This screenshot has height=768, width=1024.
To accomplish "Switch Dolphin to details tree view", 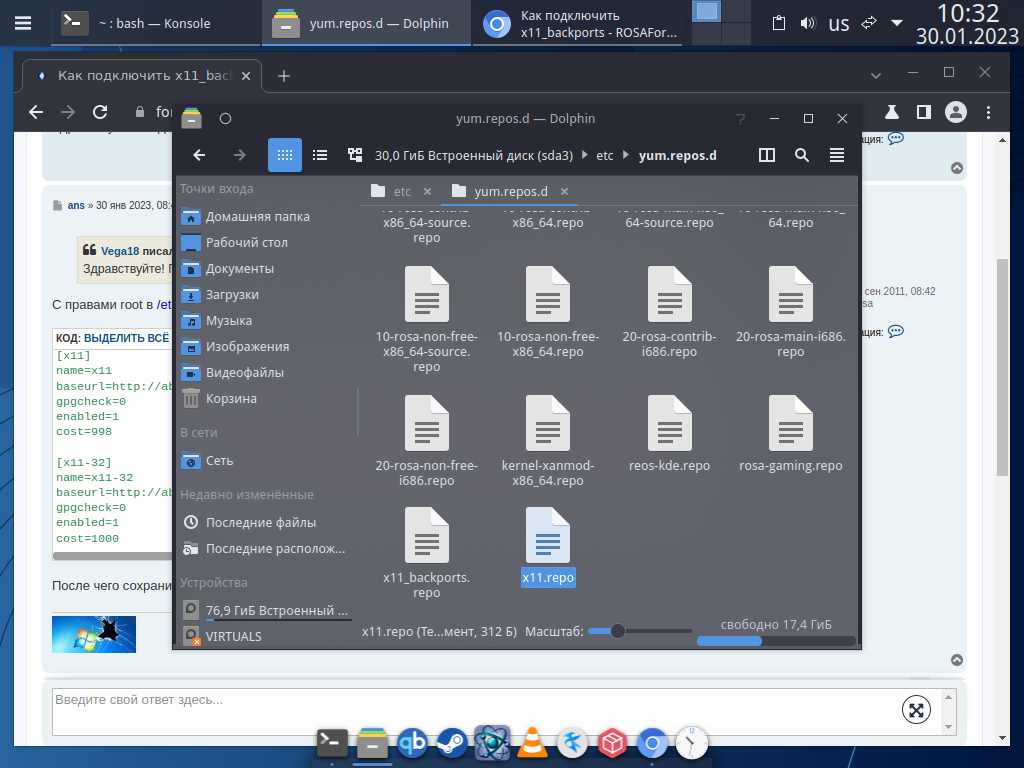I will point(355,155).
